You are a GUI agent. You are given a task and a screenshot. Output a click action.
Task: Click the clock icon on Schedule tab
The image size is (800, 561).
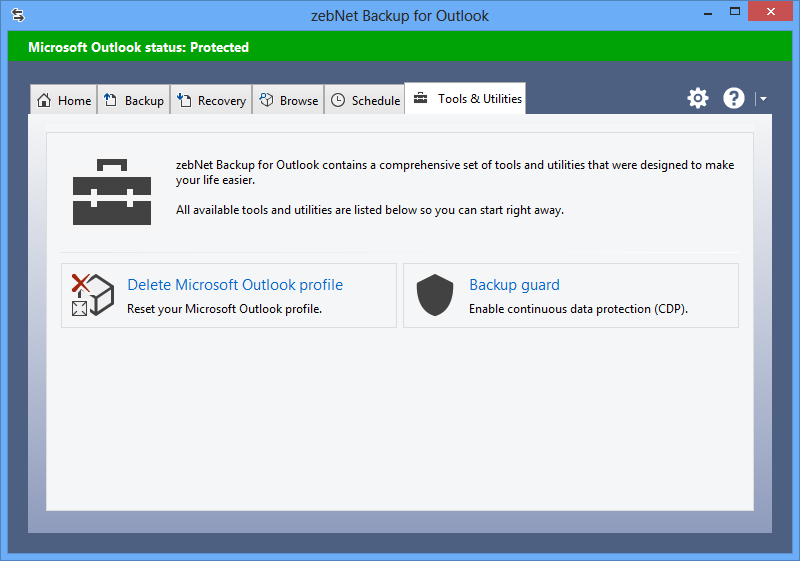coord(338,100)
